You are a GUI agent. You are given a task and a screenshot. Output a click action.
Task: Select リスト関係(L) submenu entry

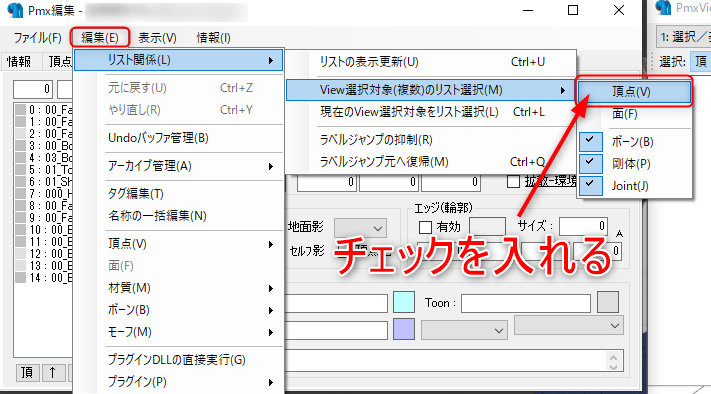pos(179,60)
